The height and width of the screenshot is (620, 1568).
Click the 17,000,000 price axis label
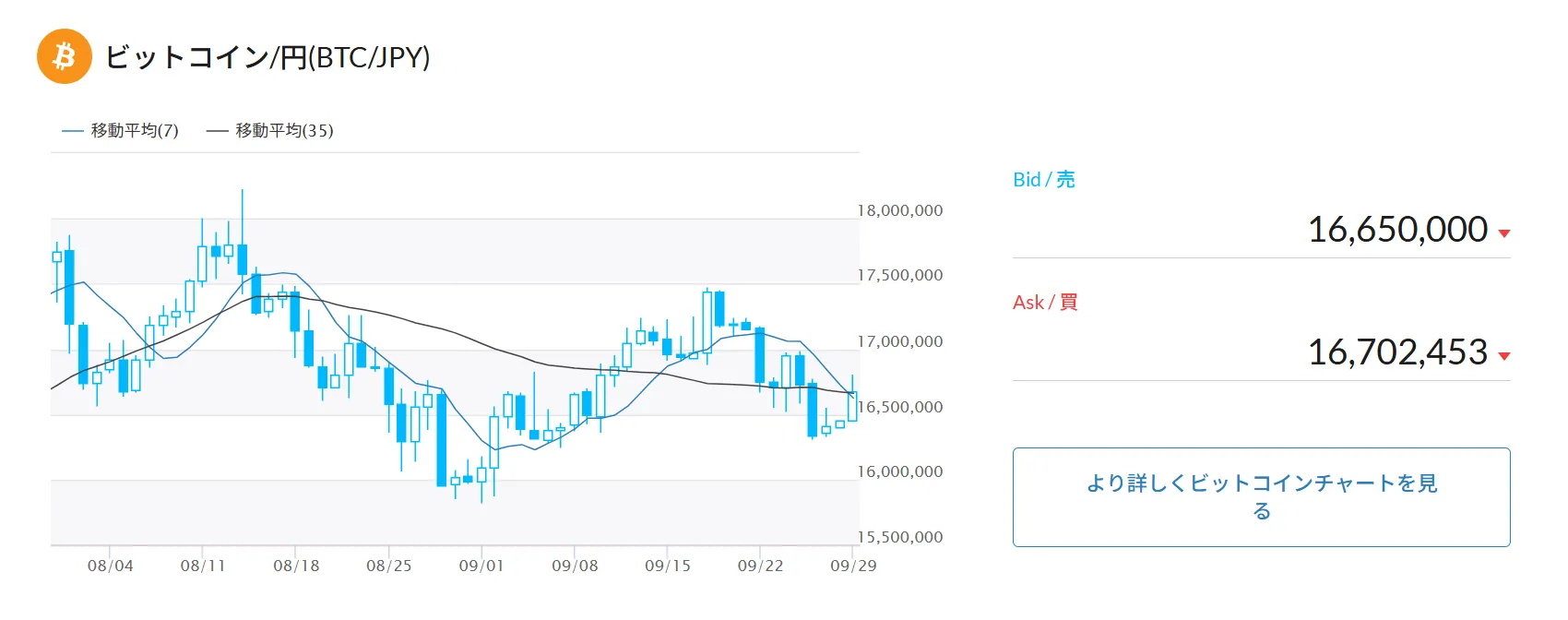click(x=900, y=341)
